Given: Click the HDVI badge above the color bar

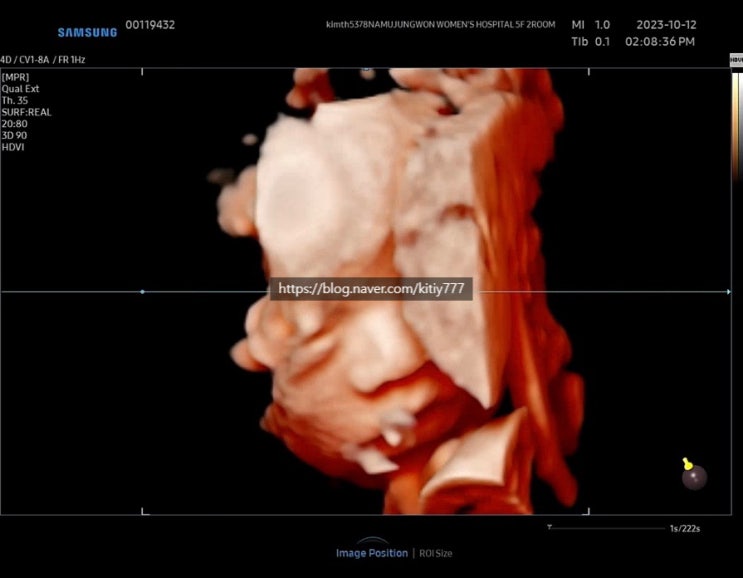Looking at the screenshot, I should (x=736, y=60).
